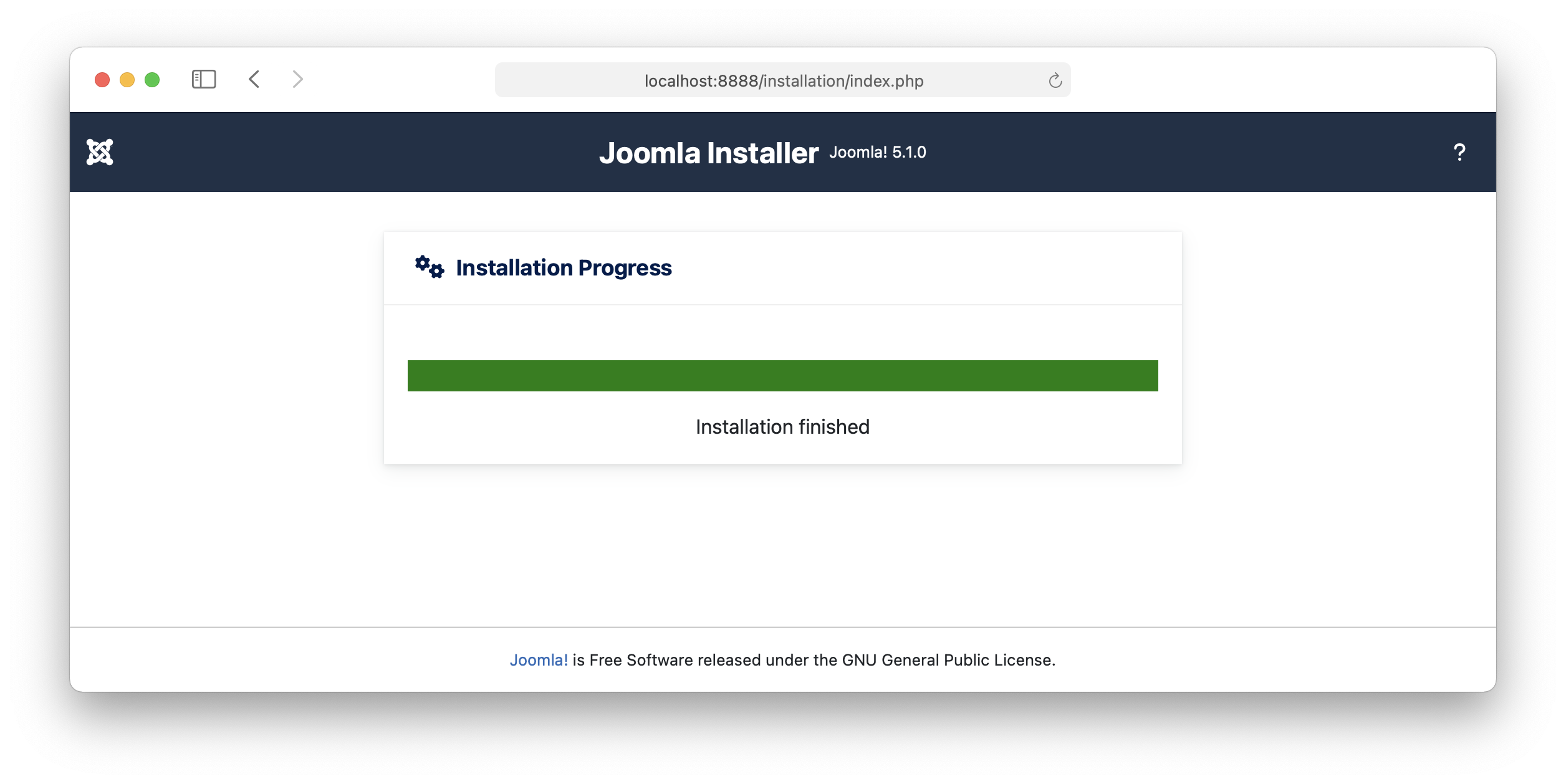Click the gears icon beside Installation Progress

pyautogui.click(x=430, y=267)
